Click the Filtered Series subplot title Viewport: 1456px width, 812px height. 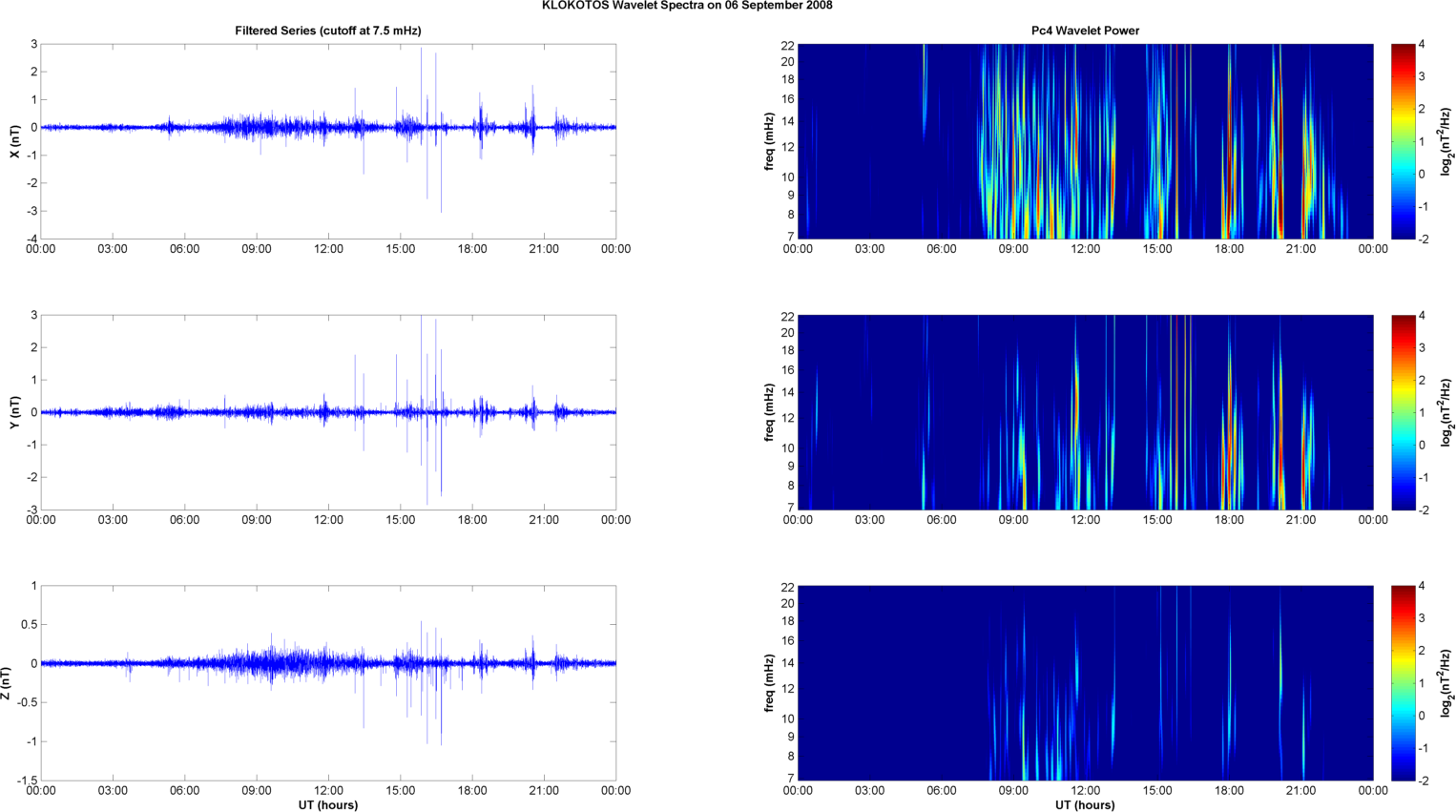[327, 31]
